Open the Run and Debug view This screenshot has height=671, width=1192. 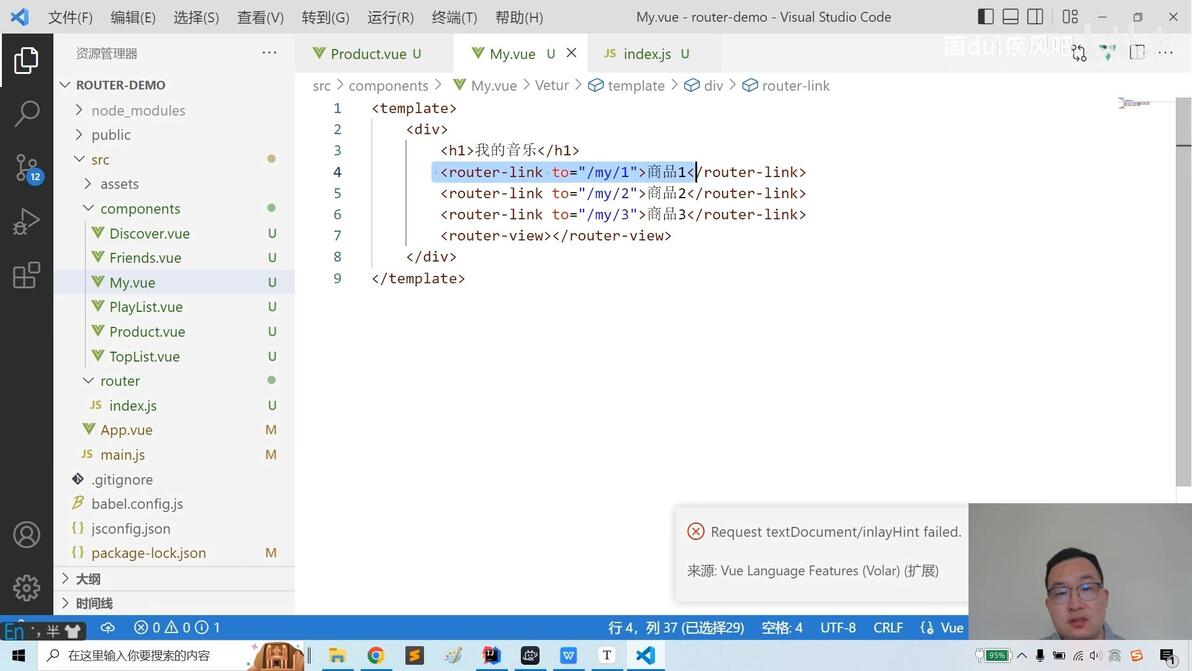coord(27,222)
